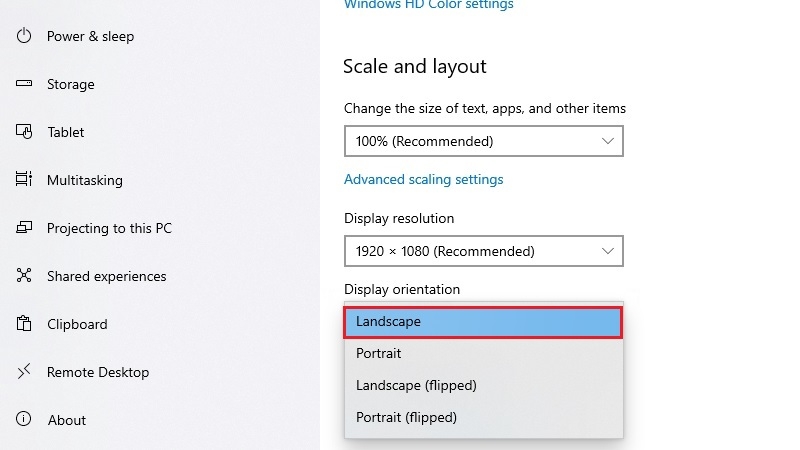Open Windows HD Color settings link

pos(429,5)
